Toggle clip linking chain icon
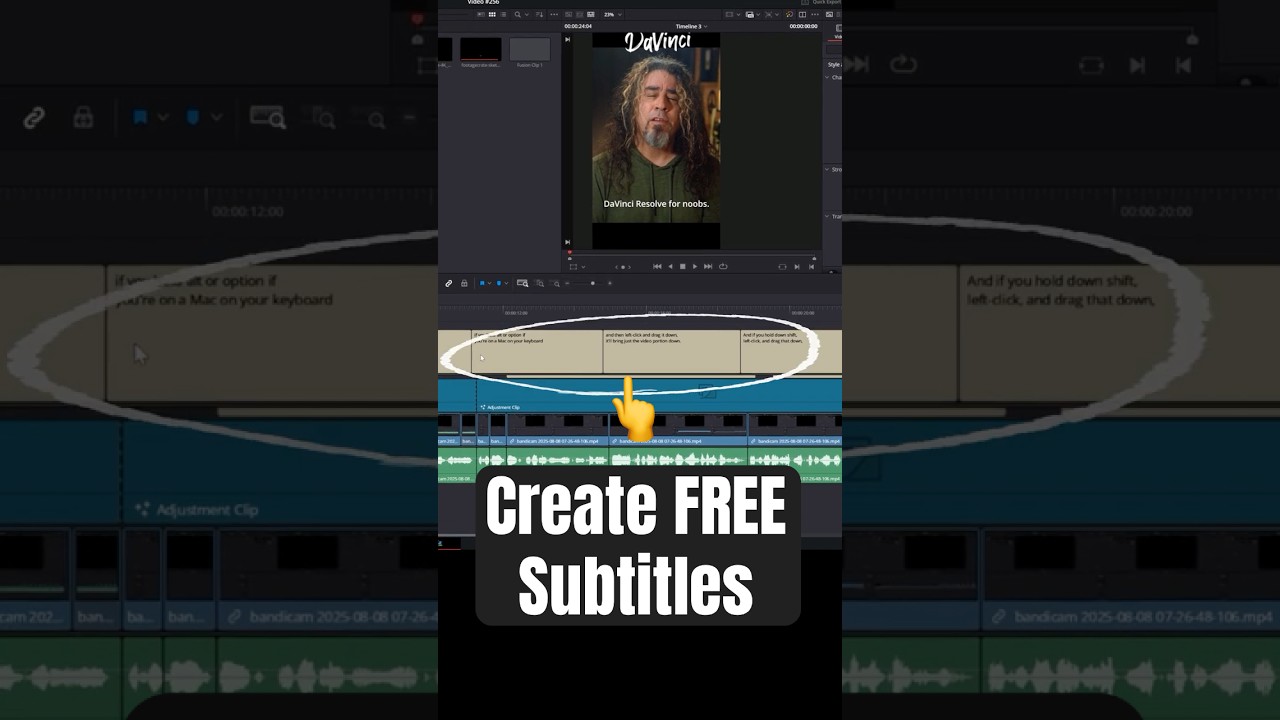Image resolution: width=1280 pixels, height=720 pixels. click(448, 283)
